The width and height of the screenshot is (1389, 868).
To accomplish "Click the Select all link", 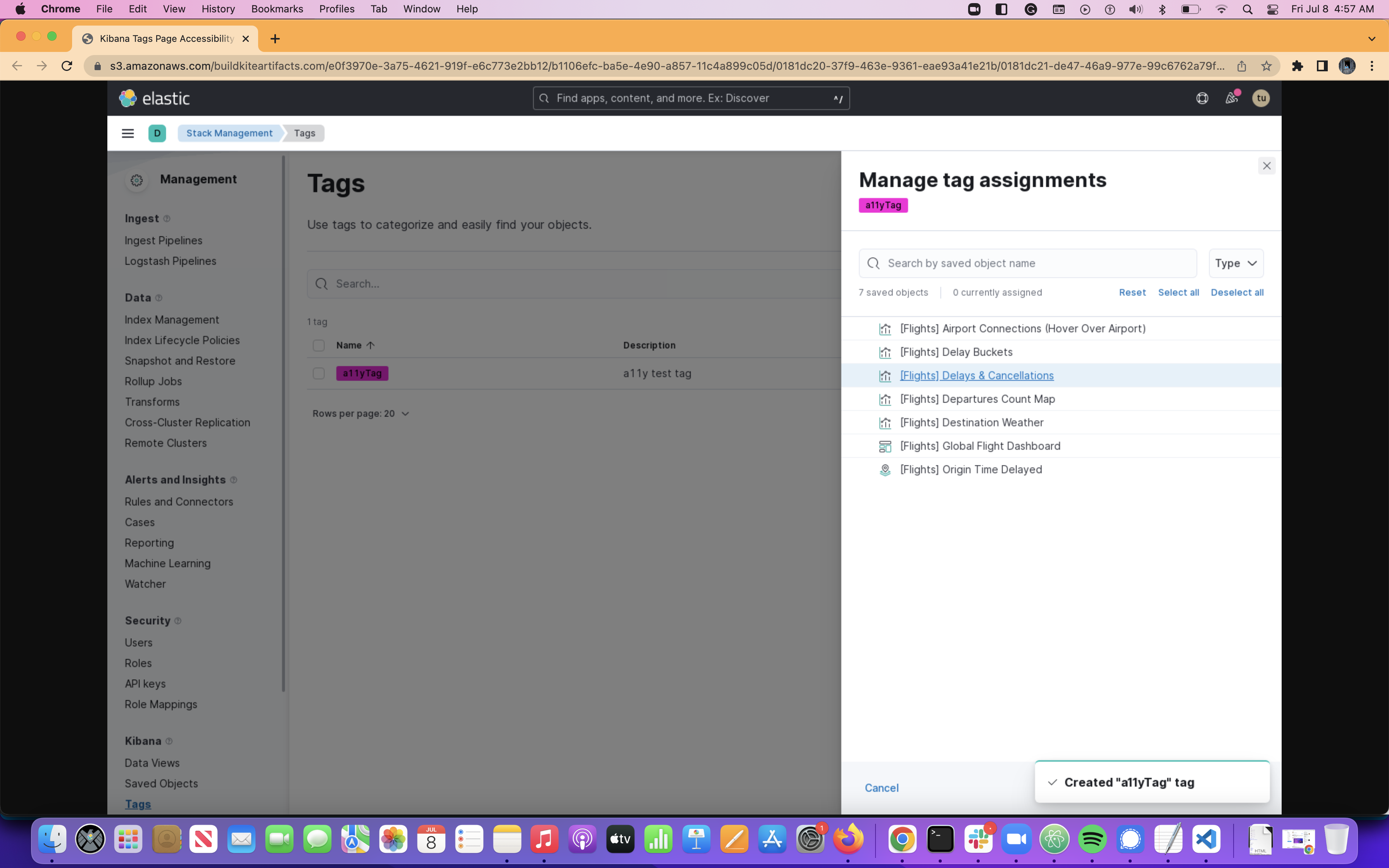I will point(1178,292).
